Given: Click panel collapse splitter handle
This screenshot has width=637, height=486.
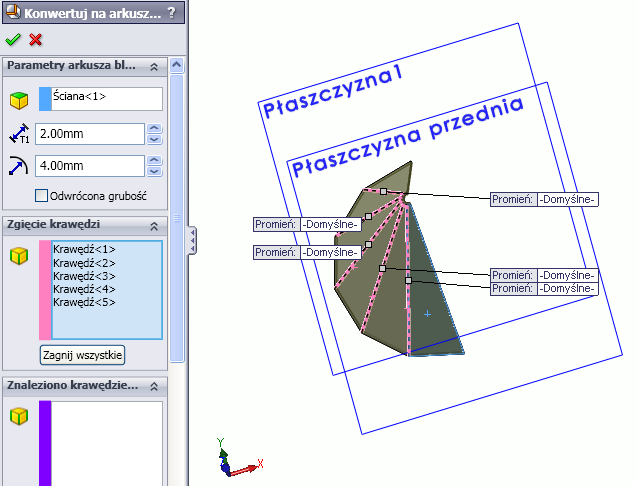Looking at the screenshot, I should click(x=192, y=241).
